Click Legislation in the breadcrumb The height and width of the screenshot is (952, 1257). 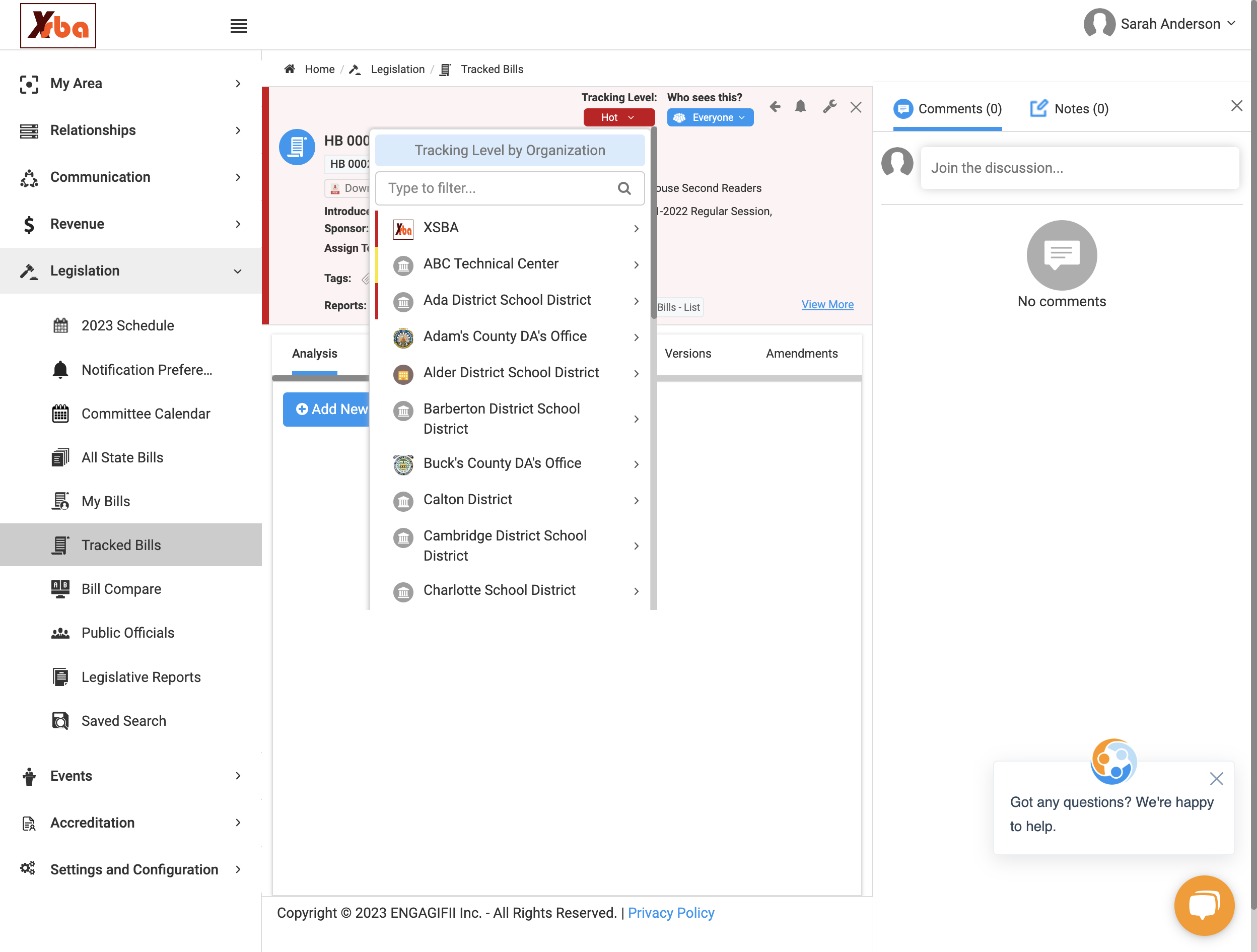click(x=397, y=70)
